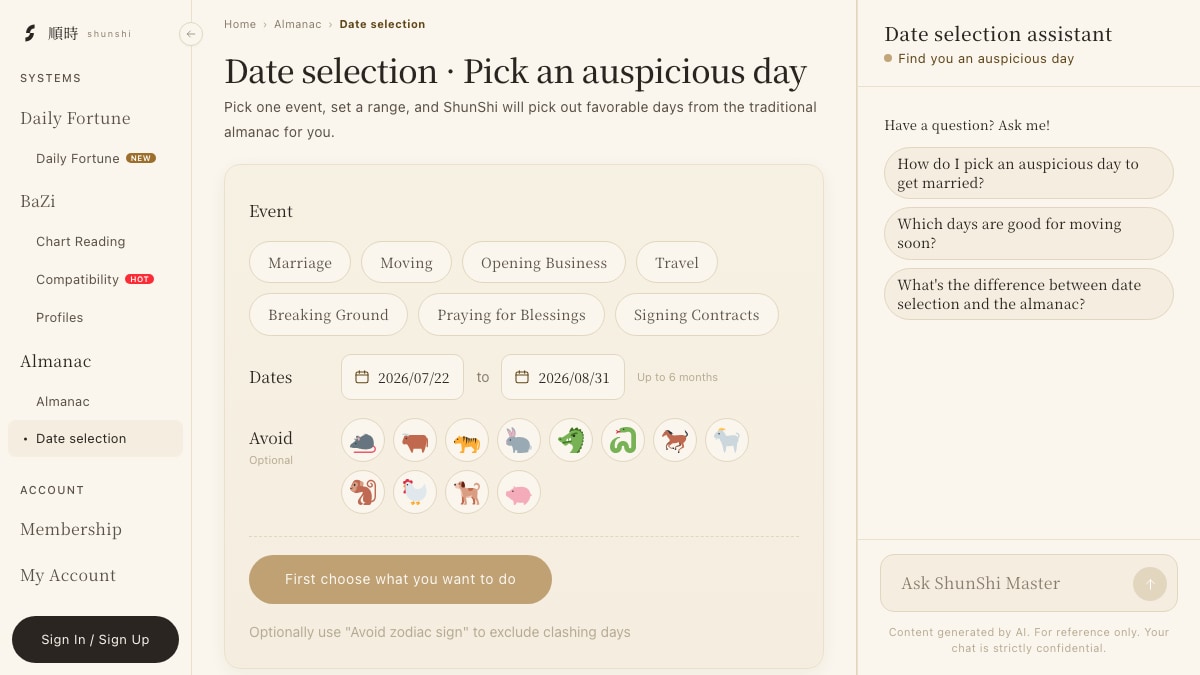Click the Sign In / Sign Up button
This screenshot has width=1200, height=675.
(95, 639)
